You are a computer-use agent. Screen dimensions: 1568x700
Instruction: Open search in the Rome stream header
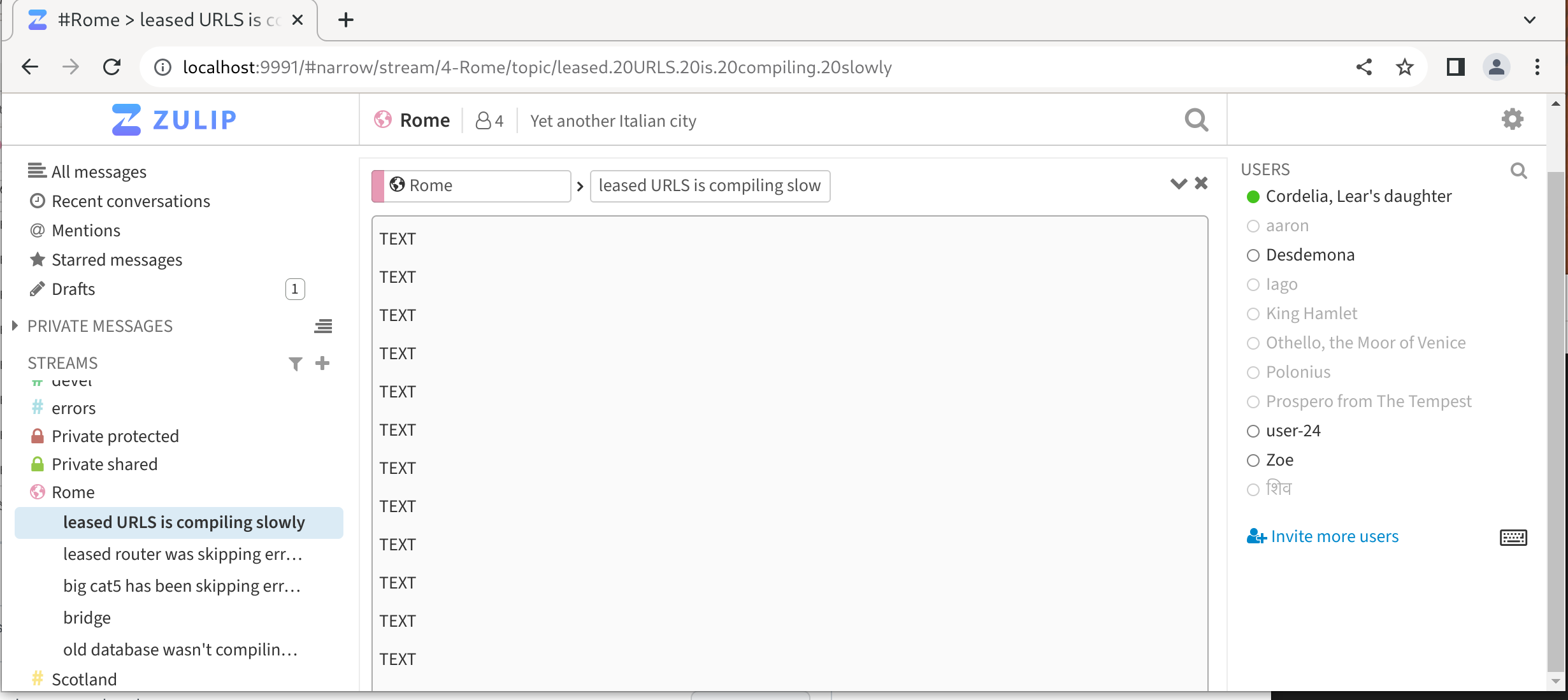[1196, 120]
